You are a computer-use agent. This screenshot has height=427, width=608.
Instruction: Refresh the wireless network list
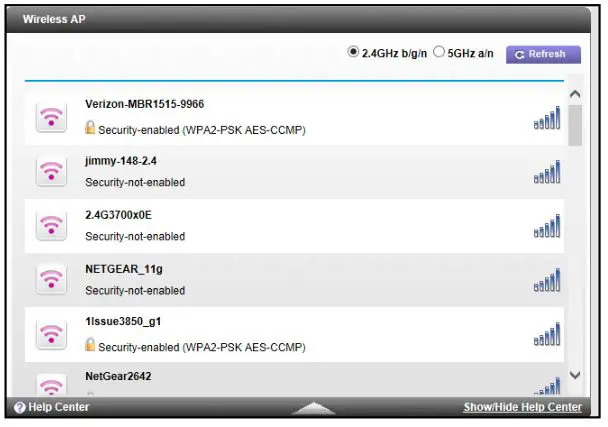[x=543, y=54]
